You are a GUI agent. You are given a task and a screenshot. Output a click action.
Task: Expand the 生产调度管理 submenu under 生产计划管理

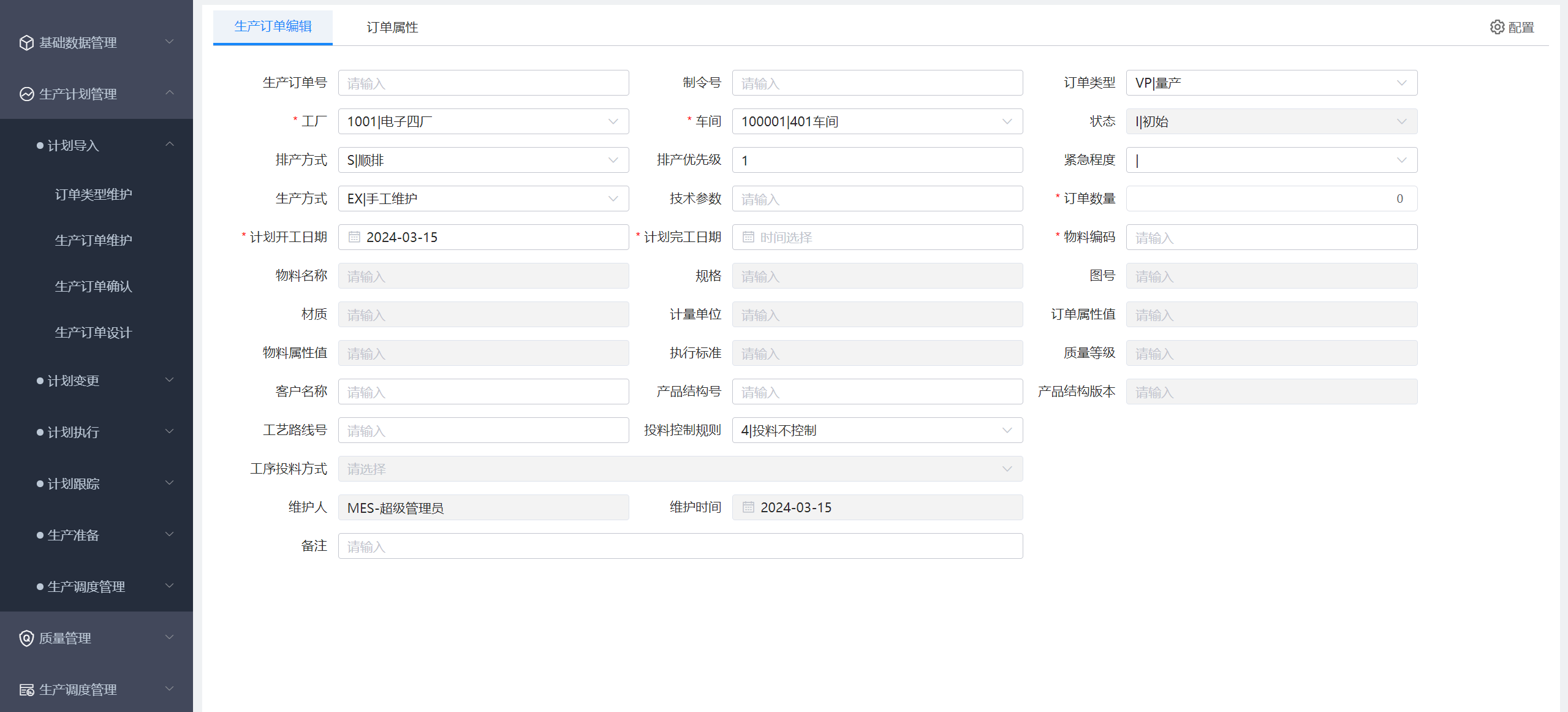(x=96, y=586)
